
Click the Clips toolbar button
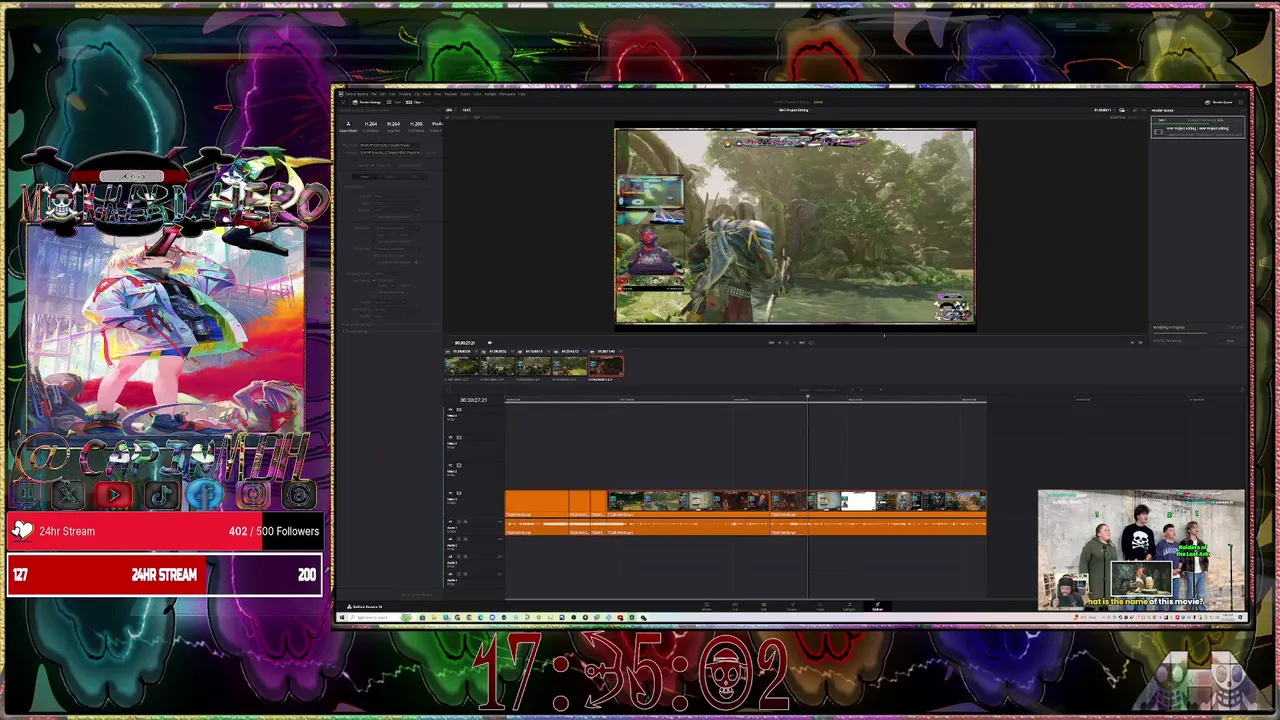point(415,102)
